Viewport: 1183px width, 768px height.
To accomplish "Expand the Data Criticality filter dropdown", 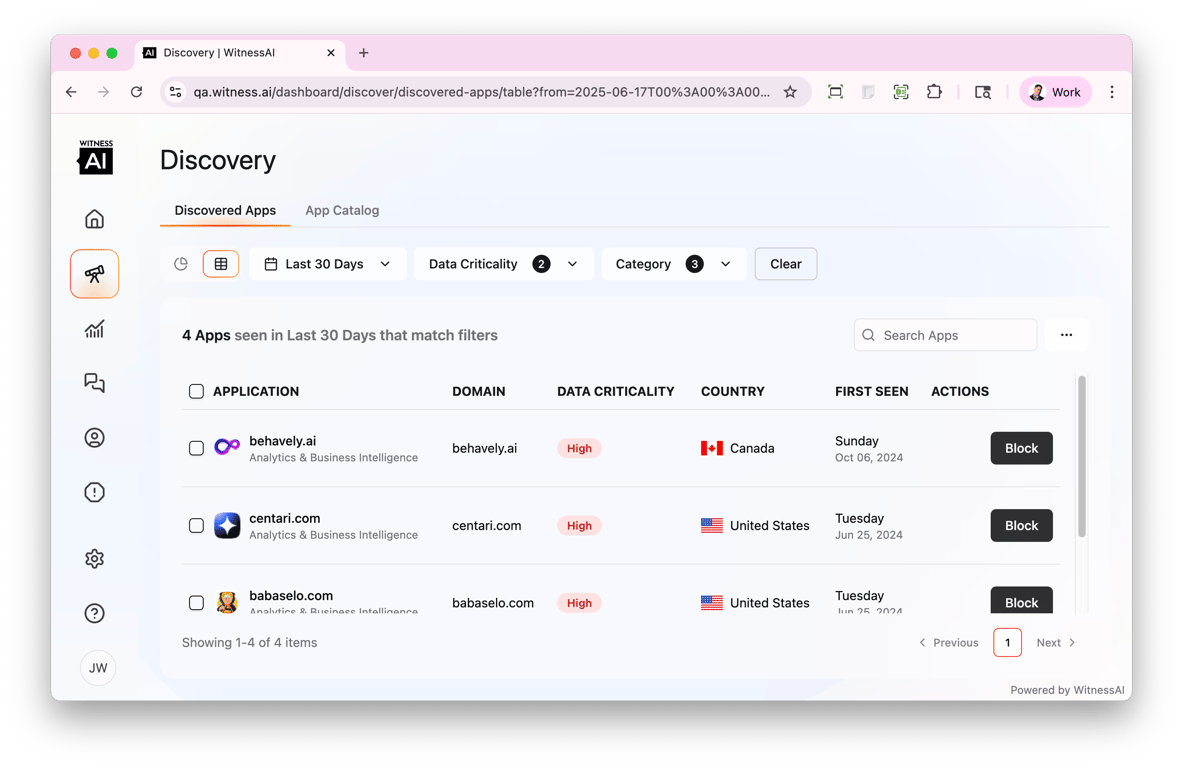I will [x=503, y=264].
